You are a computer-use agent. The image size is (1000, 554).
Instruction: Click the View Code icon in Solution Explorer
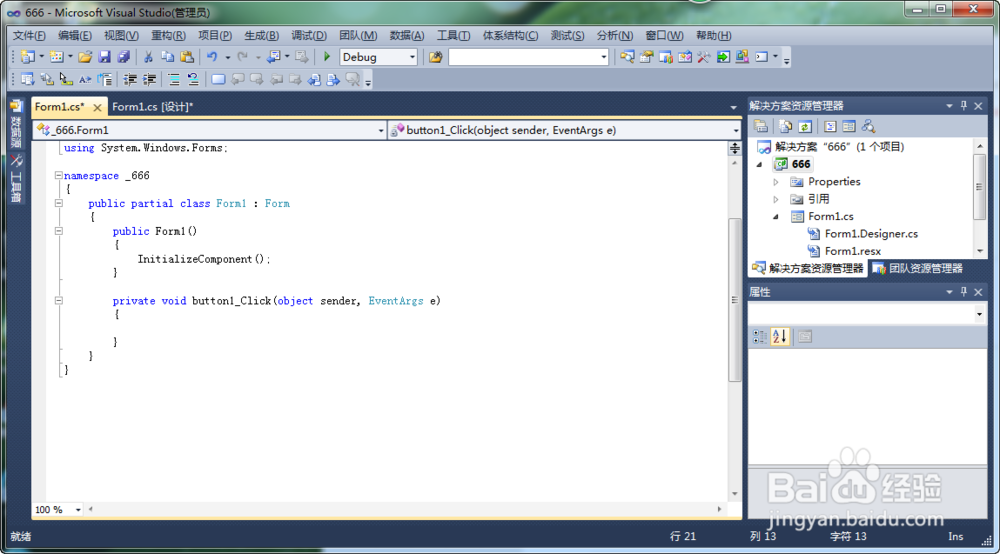[x=830, y=126]
